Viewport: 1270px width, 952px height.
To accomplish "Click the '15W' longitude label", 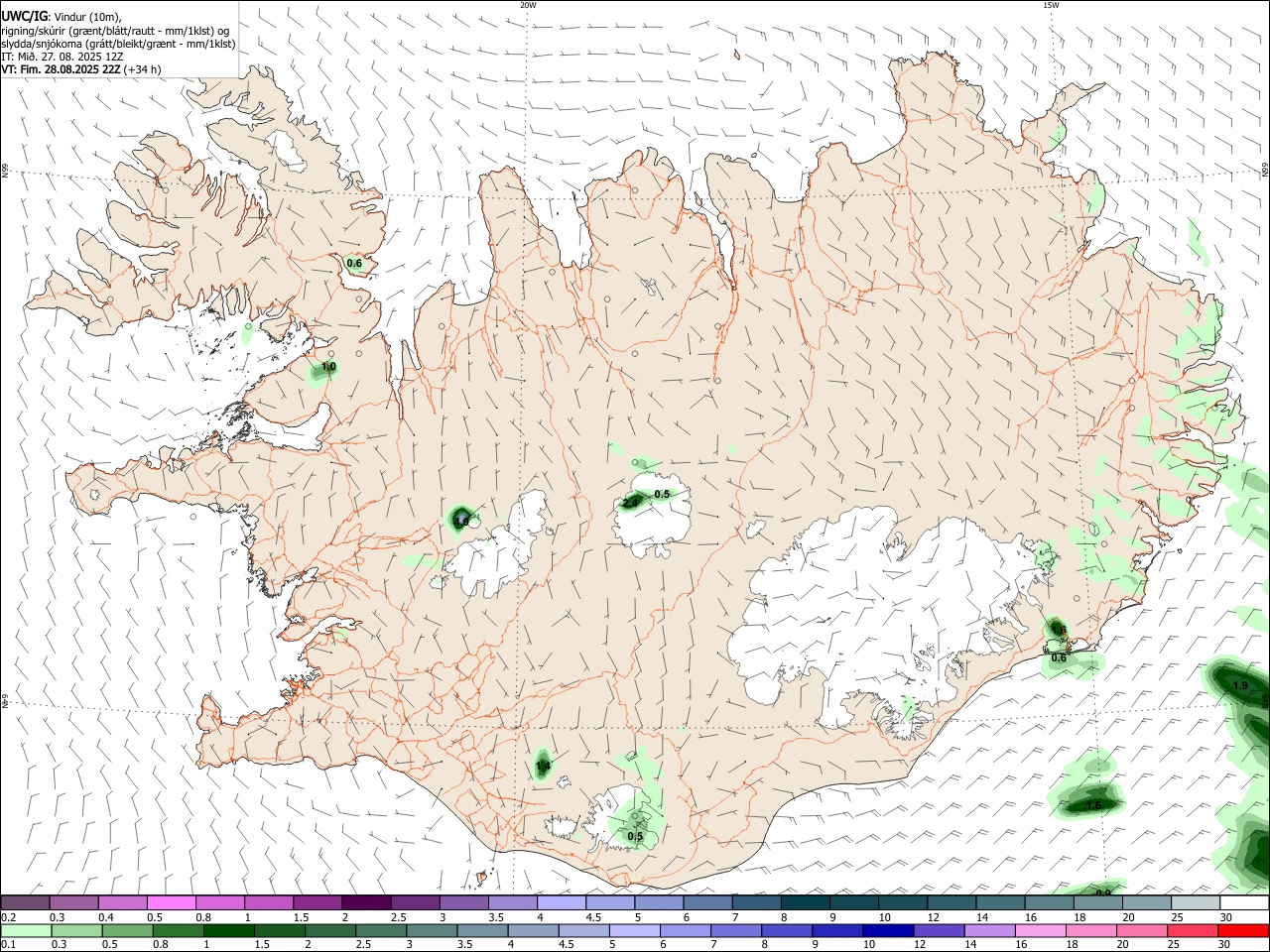I will [1051, 5].
